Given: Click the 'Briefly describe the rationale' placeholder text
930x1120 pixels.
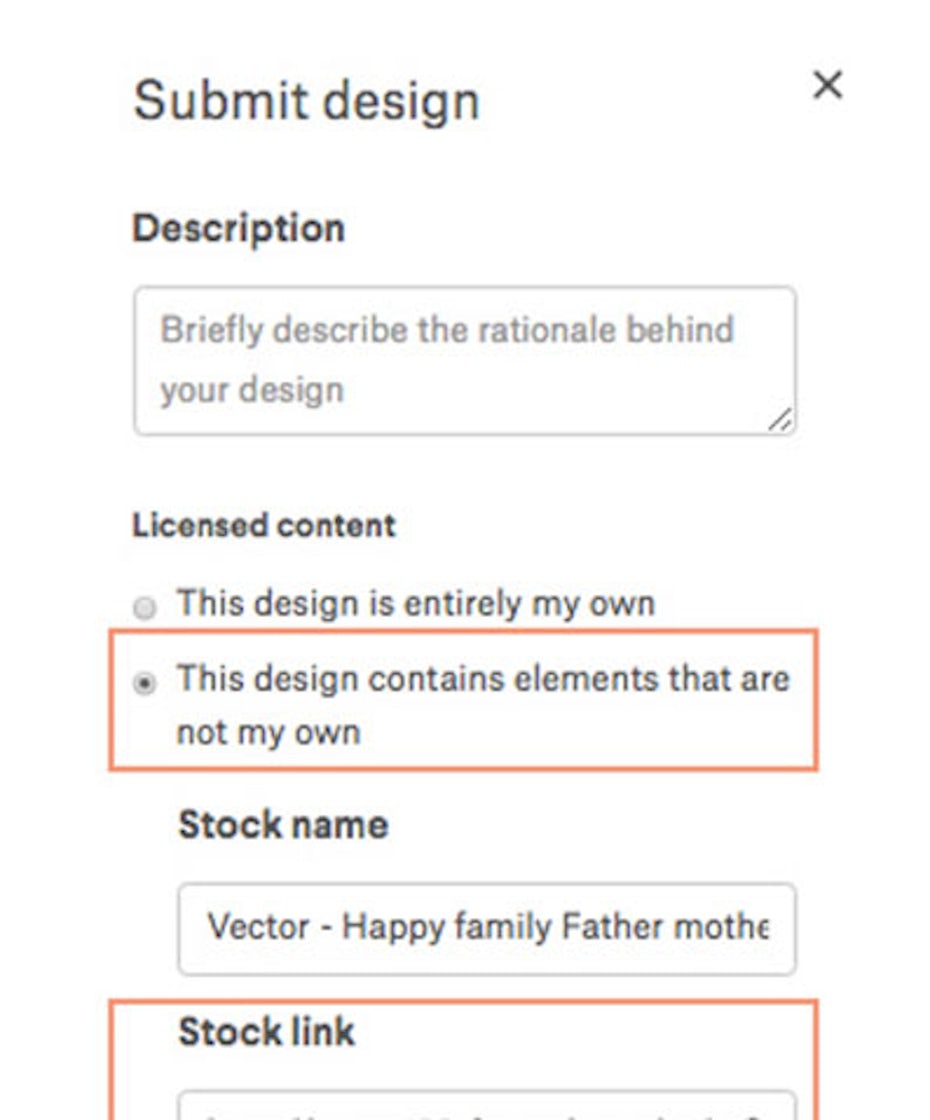Looking at the screenshot, I should click(447, 330).
